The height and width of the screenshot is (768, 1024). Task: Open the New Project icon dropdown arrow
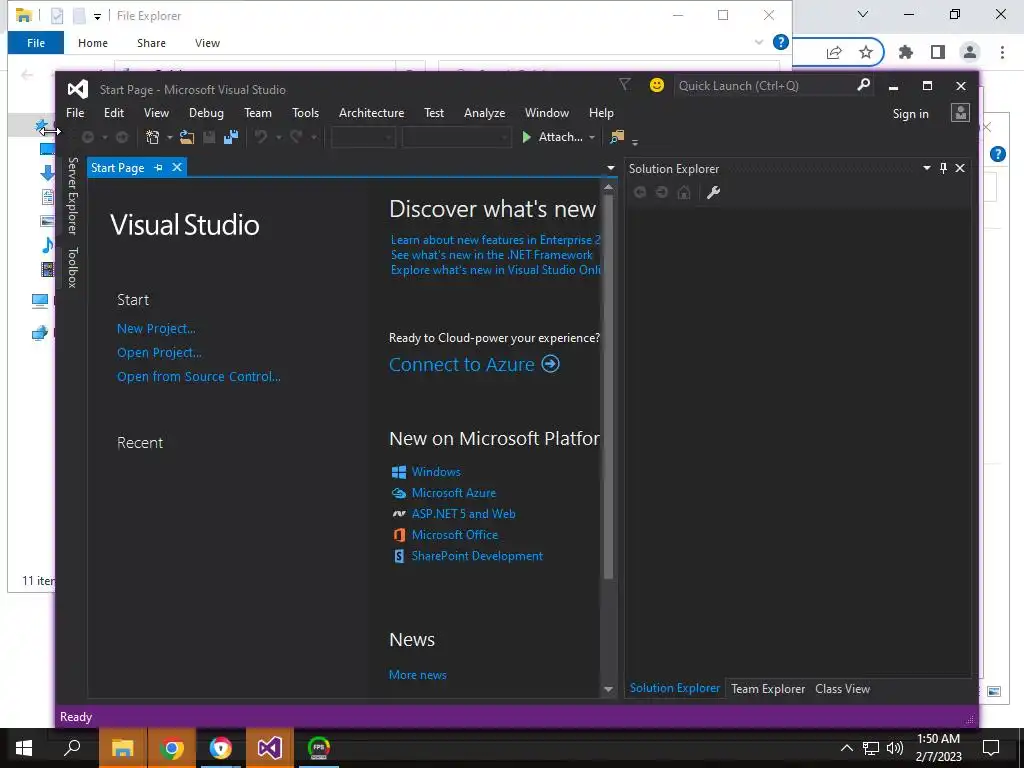coord(169,138)
